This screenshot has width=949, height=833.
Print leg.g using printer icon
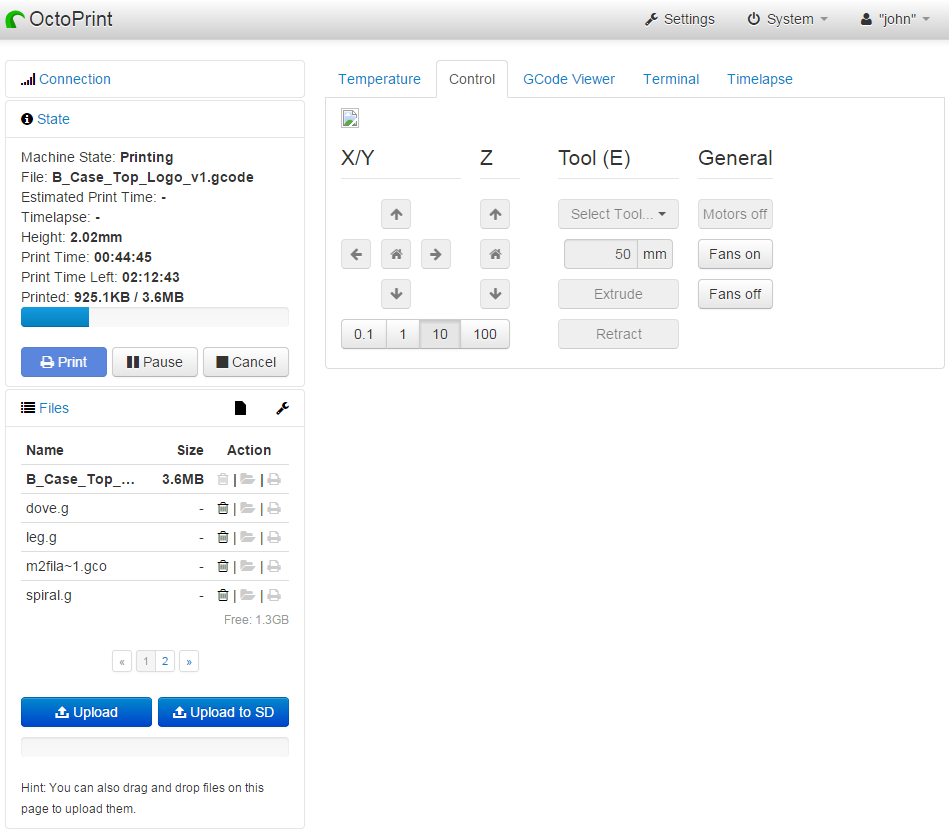[x=274, y=537]
